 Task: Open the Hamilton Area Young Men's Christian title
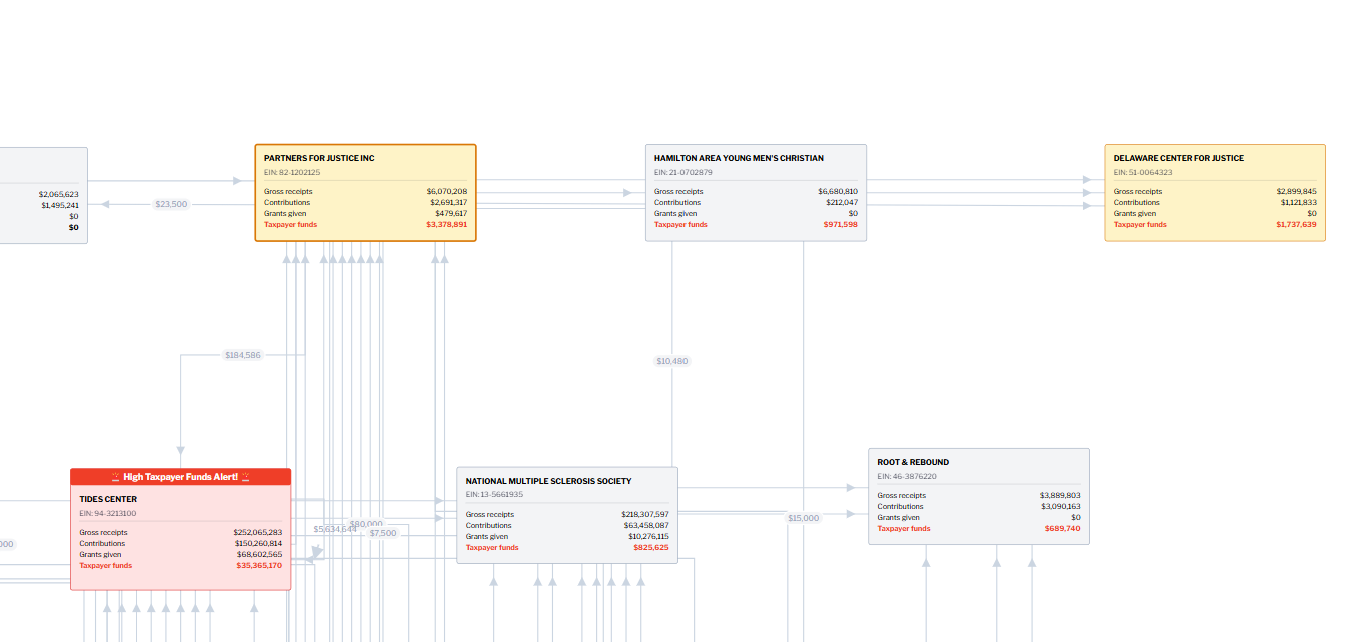(x=739, y=158)
